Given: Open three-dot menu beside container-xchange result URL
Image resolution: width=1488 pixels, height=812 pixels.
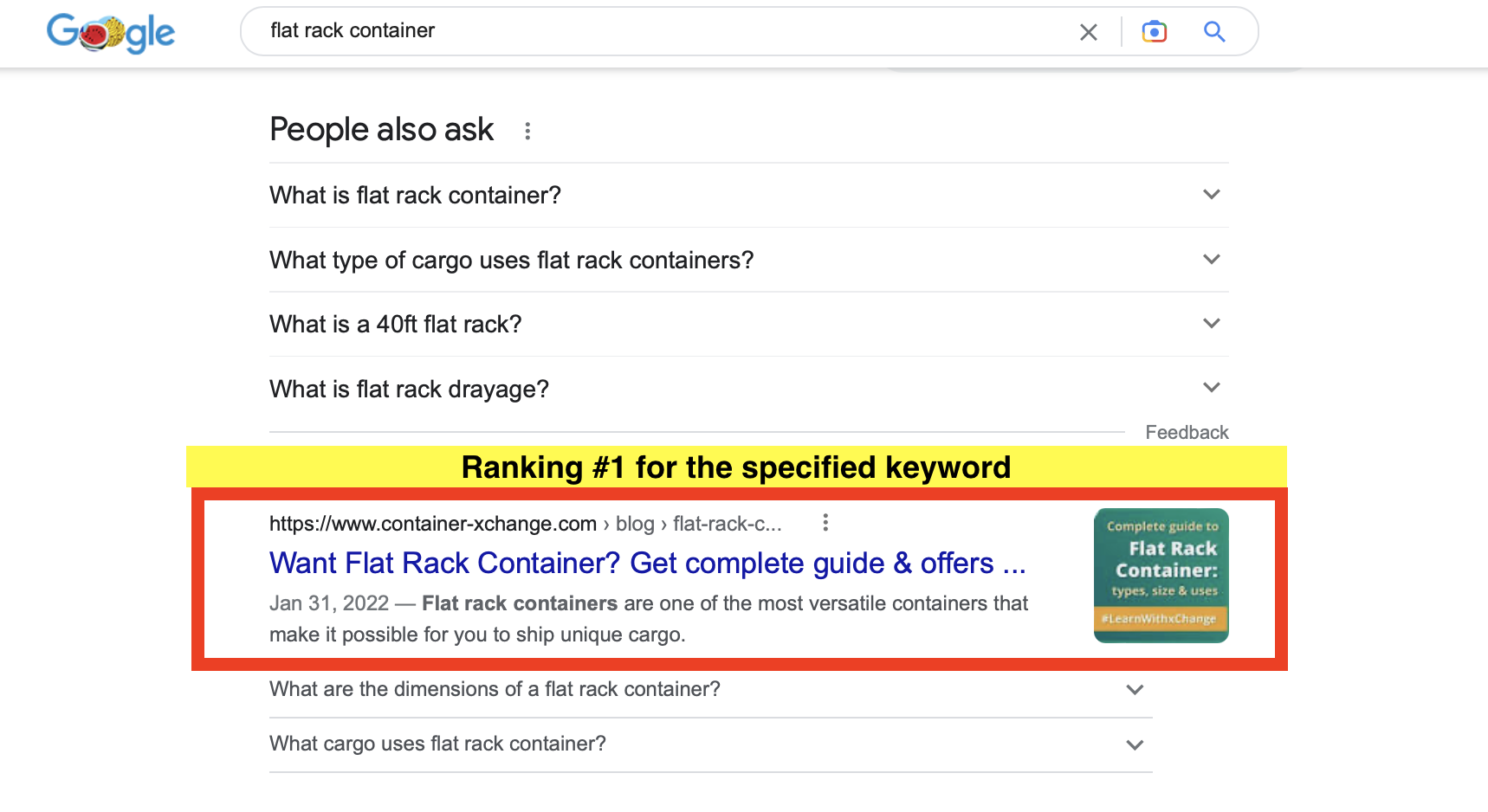Looking at the screenshot, I should [825, 523].
